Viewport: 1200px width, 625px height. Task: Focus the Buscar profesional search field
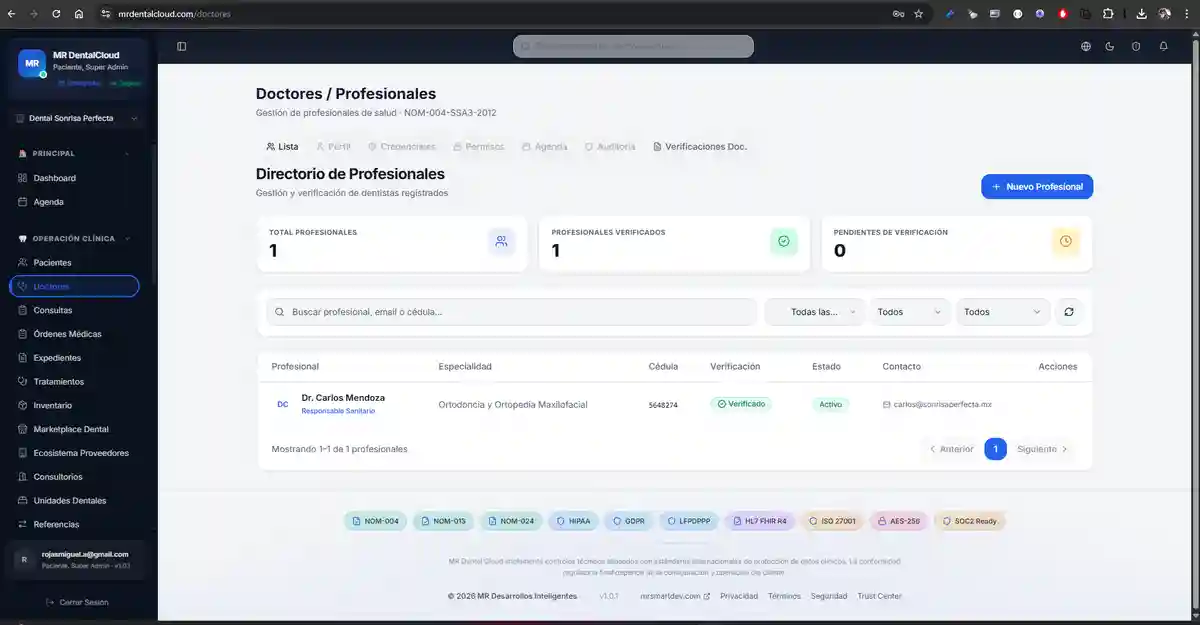coord(511,312)
